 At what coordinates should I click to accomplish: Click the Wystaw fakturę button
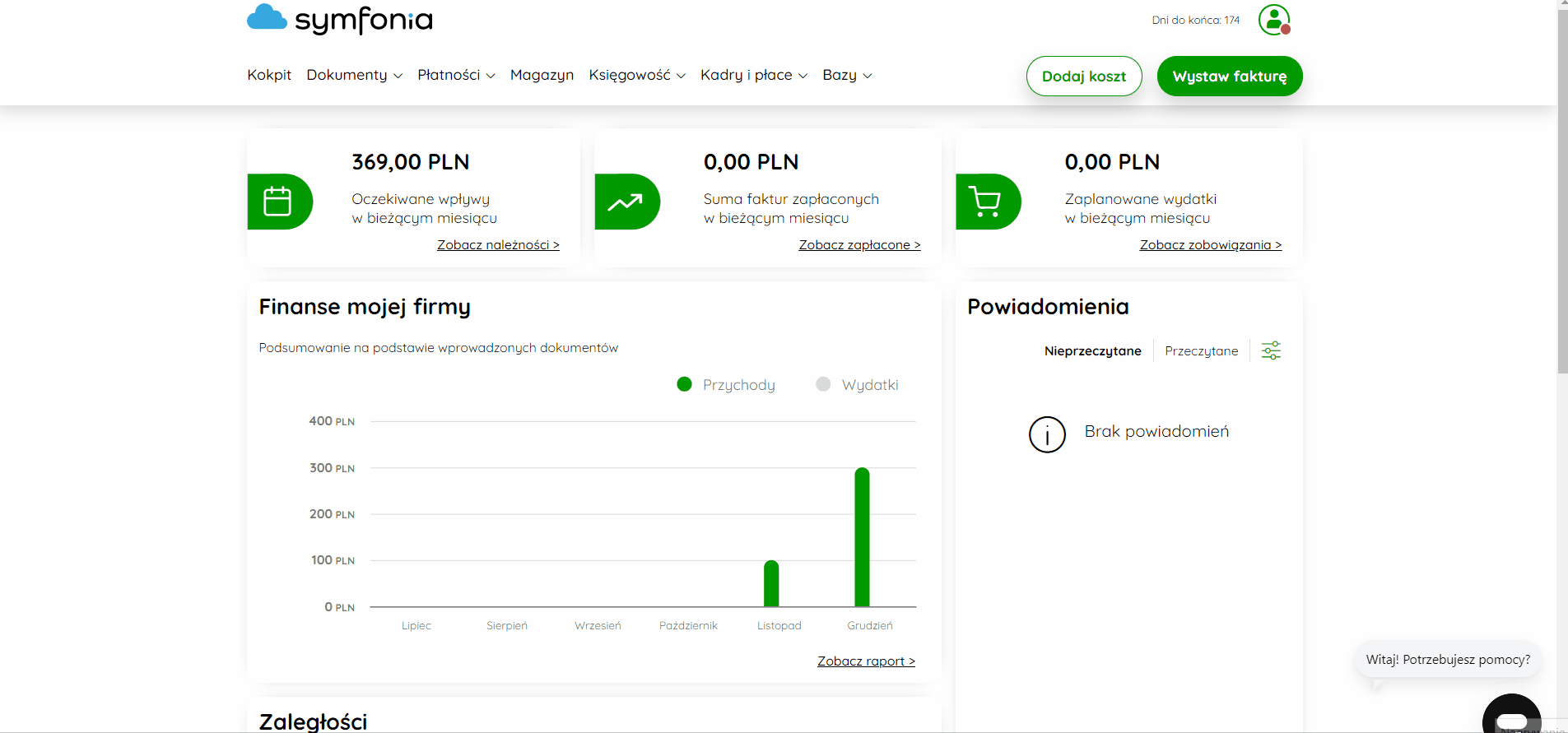(x=1230, y=77)
